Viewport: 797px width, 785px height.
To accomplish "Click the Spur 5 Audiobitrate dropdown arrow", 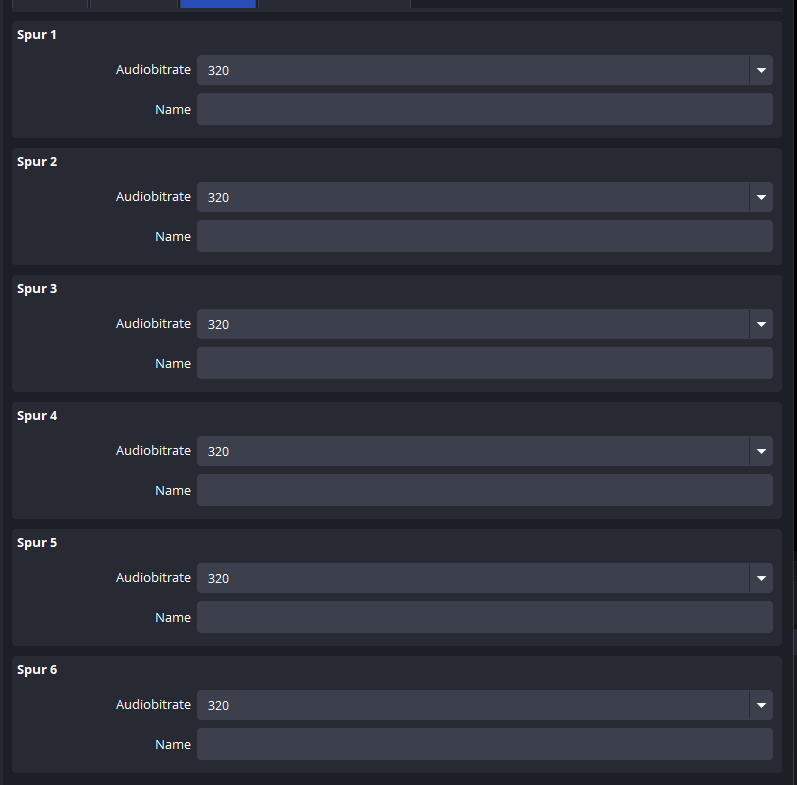I will coord(761,578).
